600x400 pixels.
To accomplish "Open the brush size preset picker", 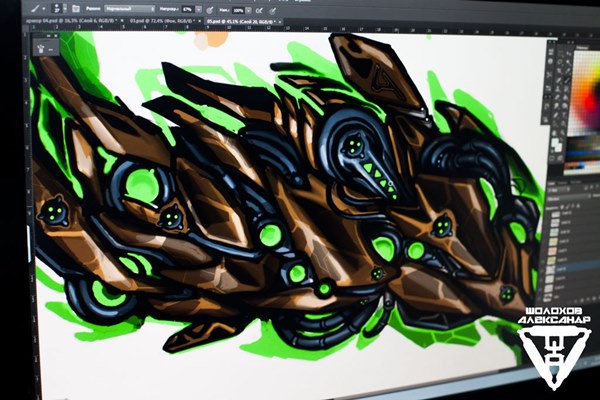I will 57,8.
